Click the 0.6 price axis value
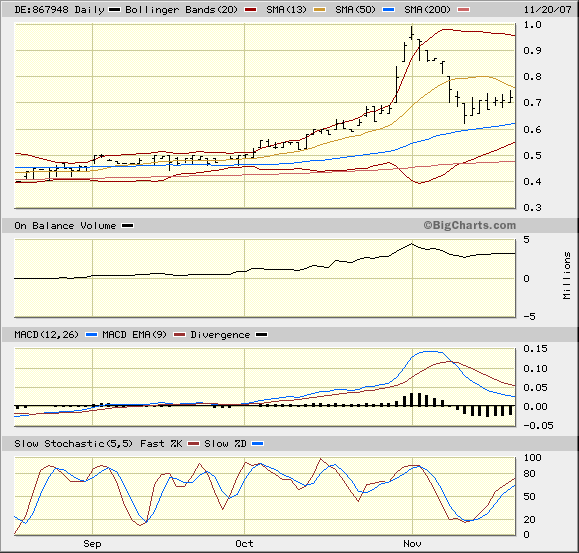Viewport: 579px width, 553px height. tap(532, 130)
